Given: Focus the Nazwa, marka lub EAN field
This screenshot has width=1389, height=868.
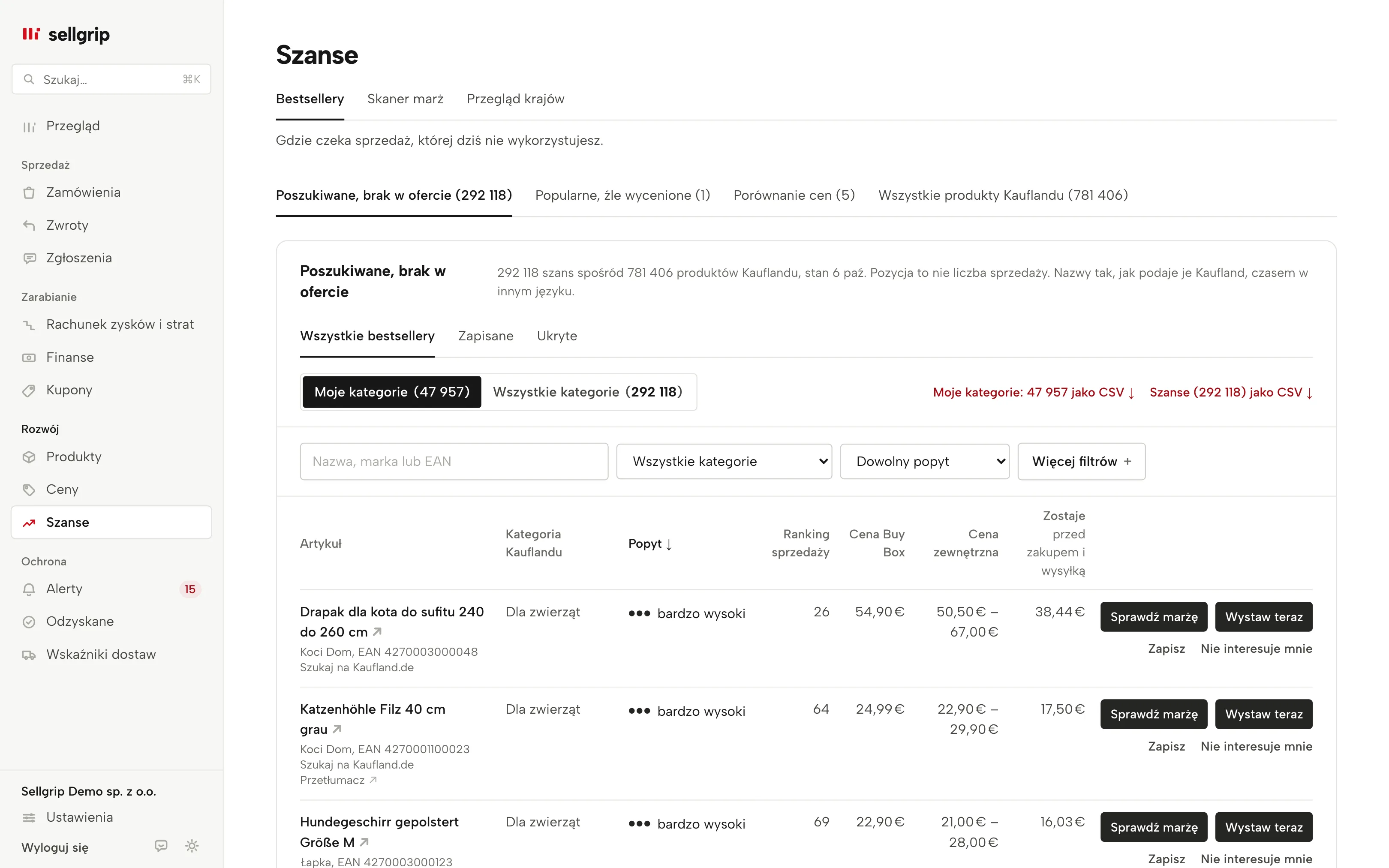Looking at the screenshot, I should click(x=454, y=462).
